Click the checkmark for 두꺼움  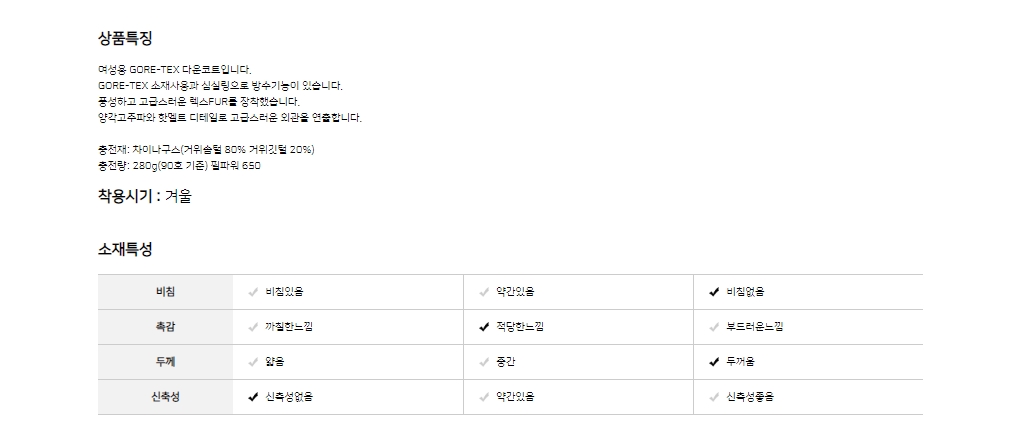click(714, 362)
